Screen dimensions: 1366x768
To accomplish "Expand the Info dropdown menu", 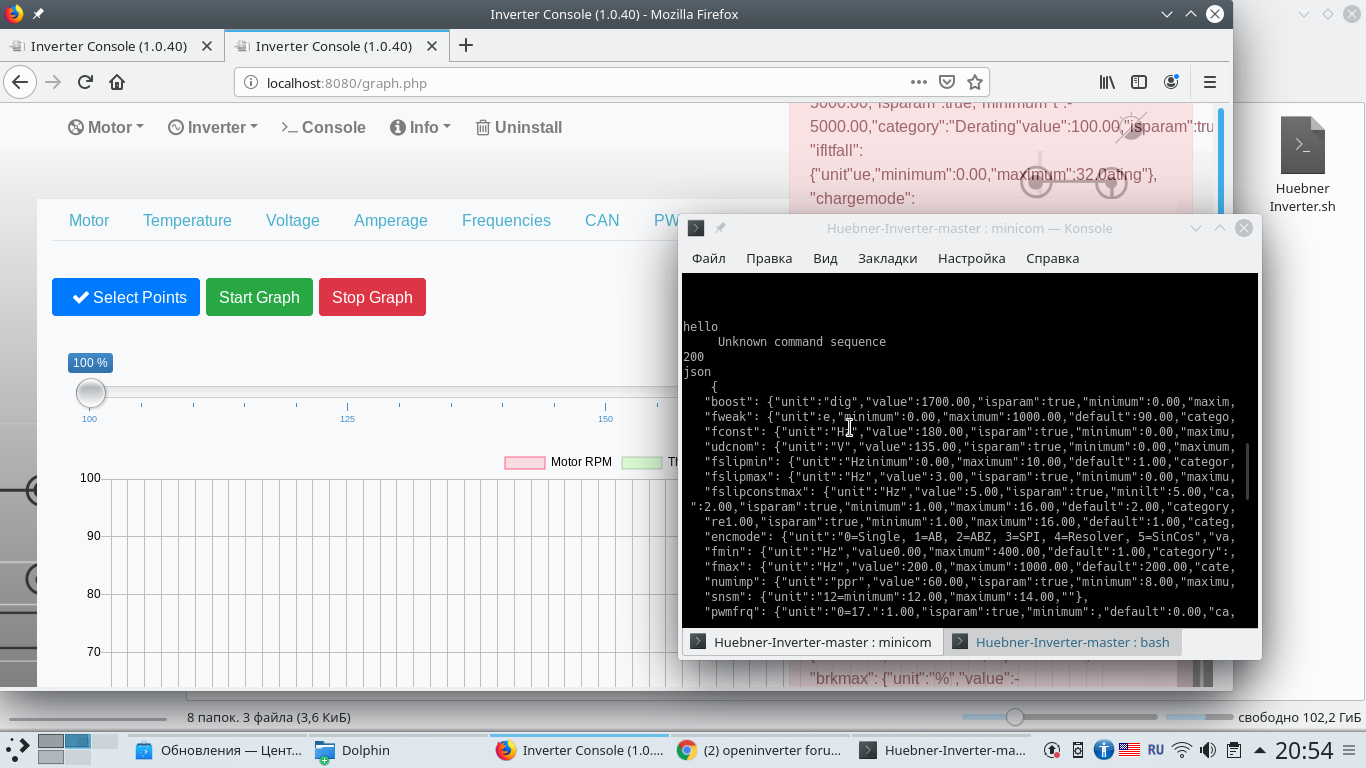I will click(x=420, y=127).
